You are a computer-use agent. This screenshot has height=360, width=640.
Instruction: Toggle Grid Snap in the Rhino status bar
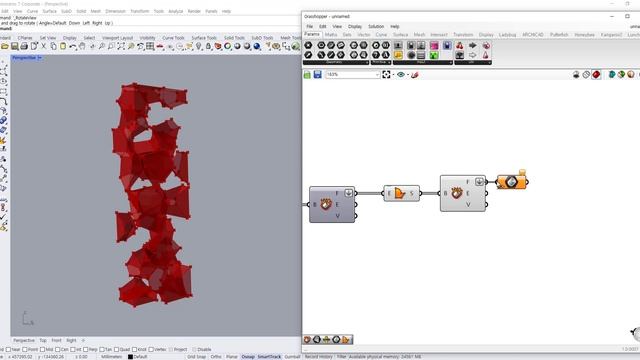197,357
